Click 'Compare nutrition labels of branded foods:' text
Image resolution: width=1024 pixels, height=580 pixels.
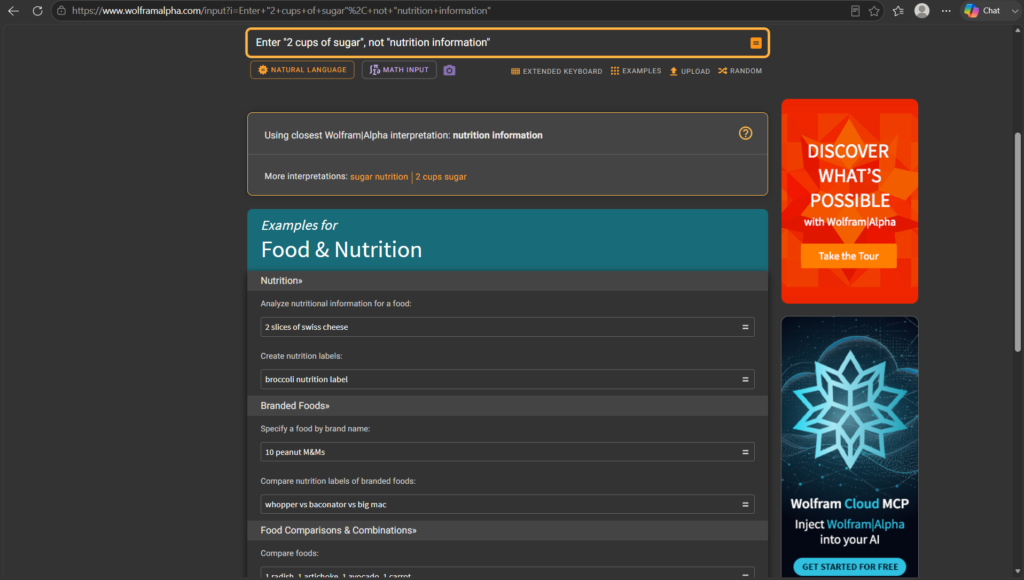[x=338, y=481]
